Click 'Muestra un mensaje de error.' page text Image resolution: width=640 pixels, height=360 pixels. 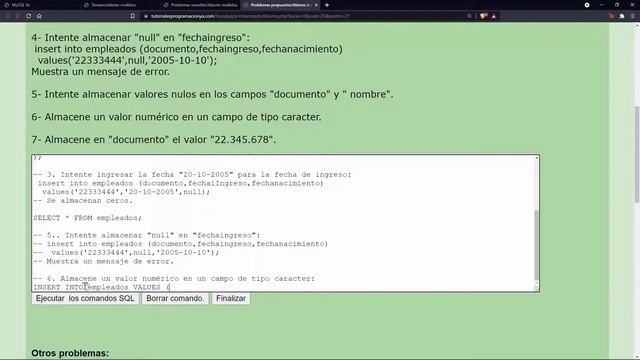[100, 72]
